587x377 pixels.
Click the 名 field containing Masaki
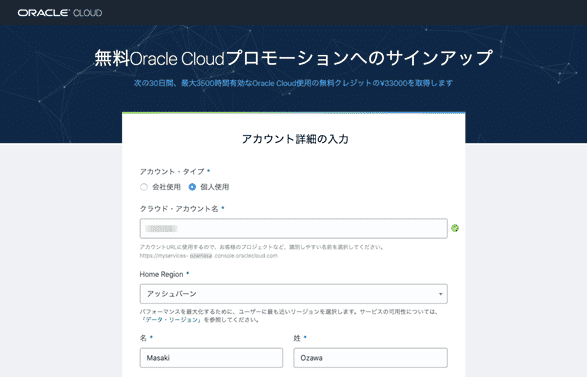point(212,358)
